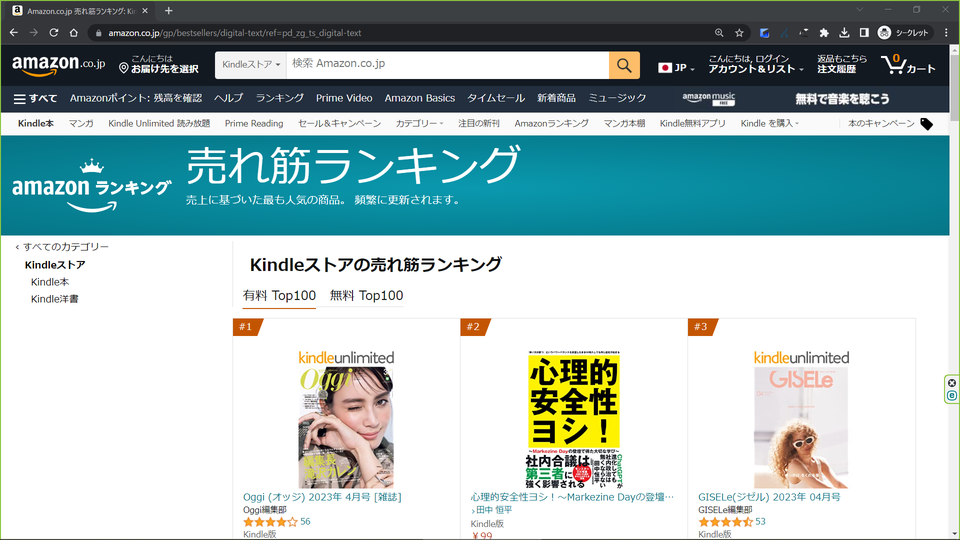Open the JP language selector dropdown
Screen dimensions: 960x540
[676, 67]
